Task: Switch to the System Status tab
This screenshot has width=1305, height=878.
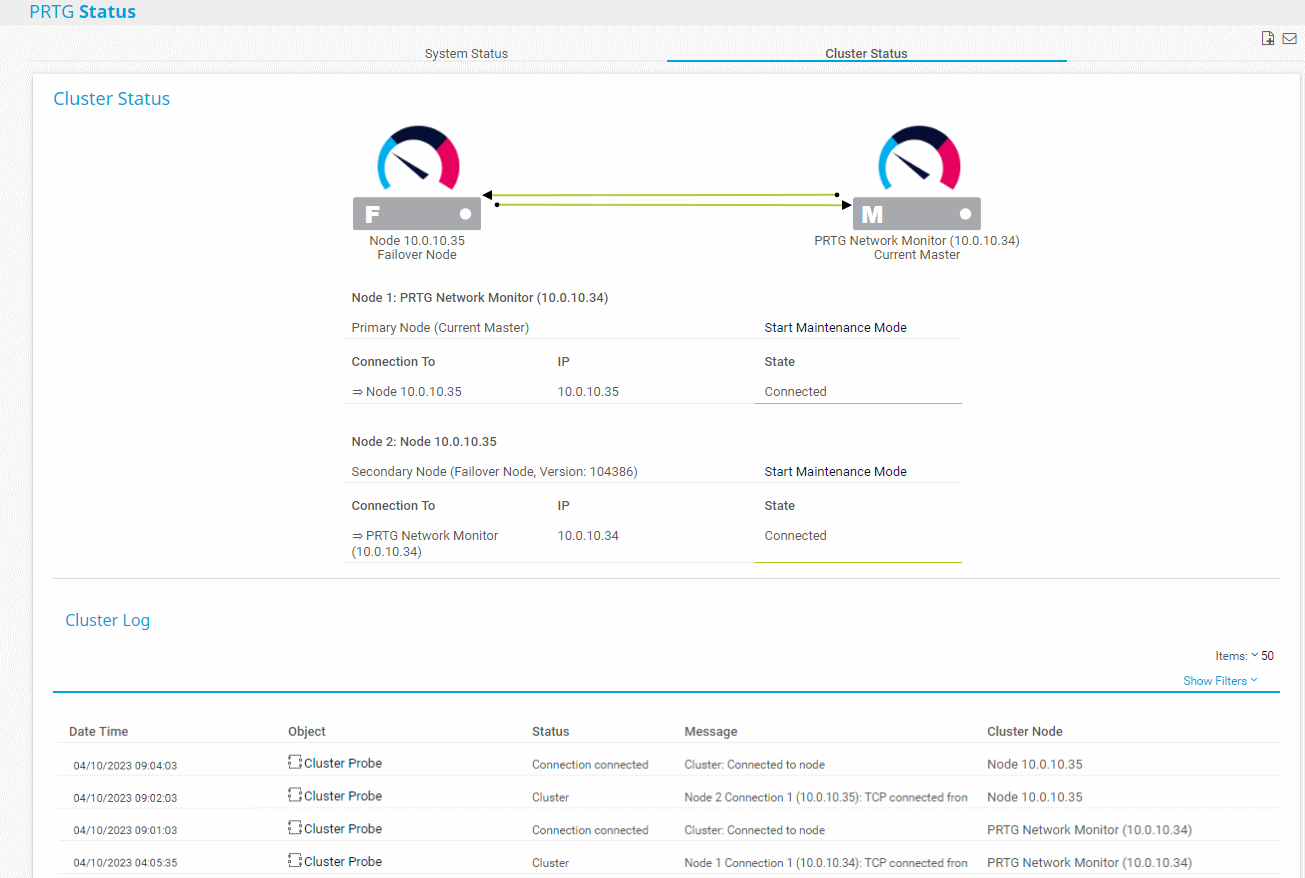Action: (466, 54)
